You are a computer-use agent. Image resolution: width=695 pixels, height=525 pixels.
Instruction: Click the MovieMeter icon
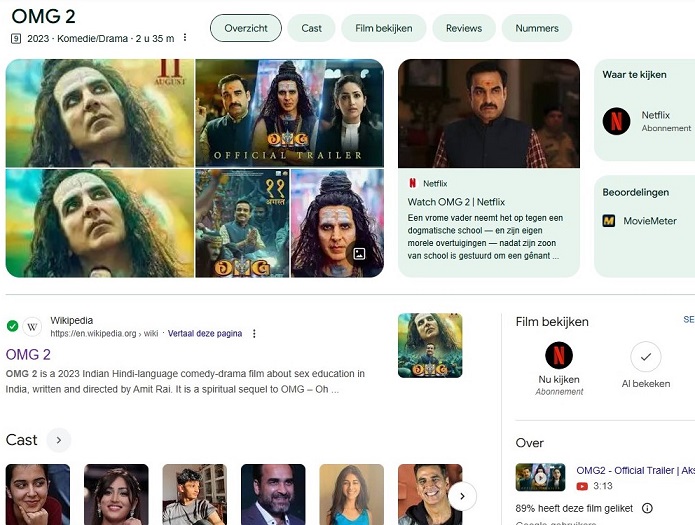pos(609,221)
